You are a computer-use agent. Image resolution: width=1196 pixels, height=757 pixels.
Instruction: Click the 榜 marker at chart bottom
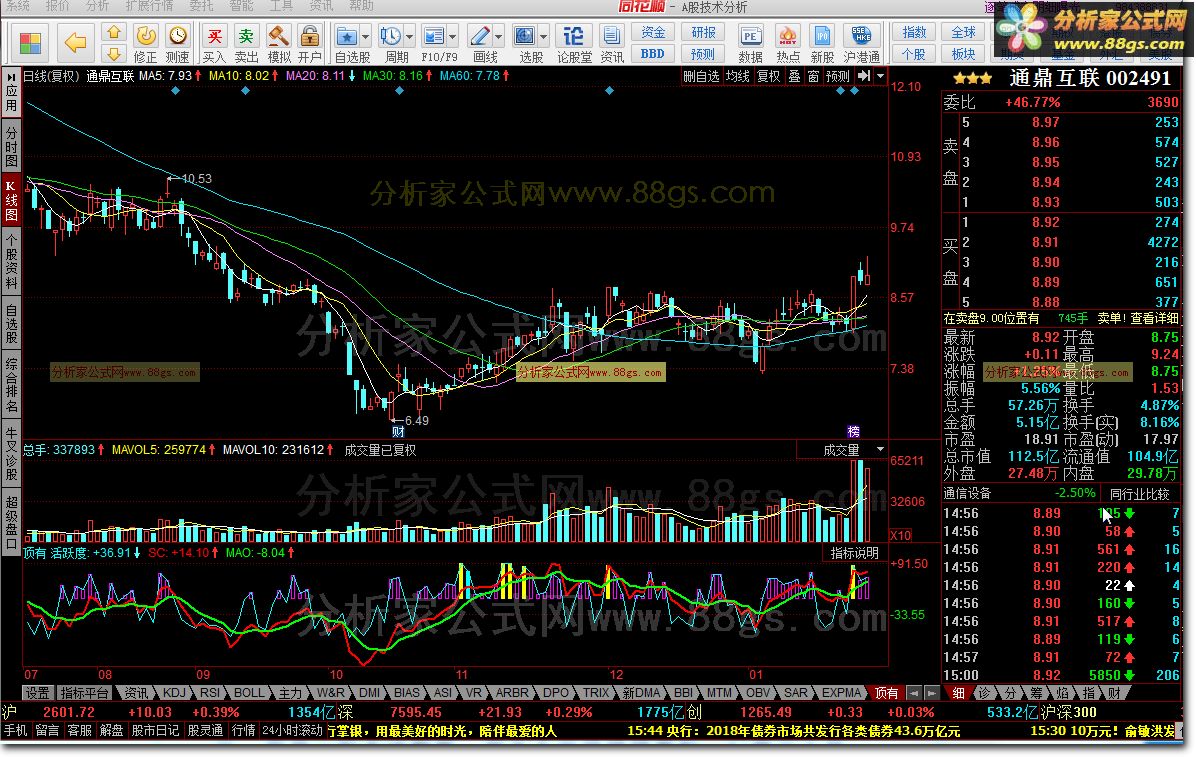(x=854, y=432)
